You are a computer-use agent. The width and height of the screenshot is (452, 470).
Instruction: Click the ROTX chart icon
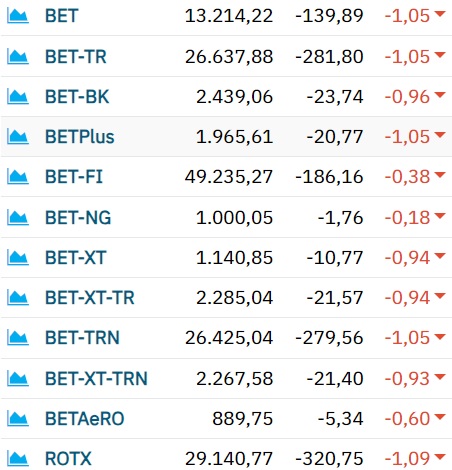[18, 458]
